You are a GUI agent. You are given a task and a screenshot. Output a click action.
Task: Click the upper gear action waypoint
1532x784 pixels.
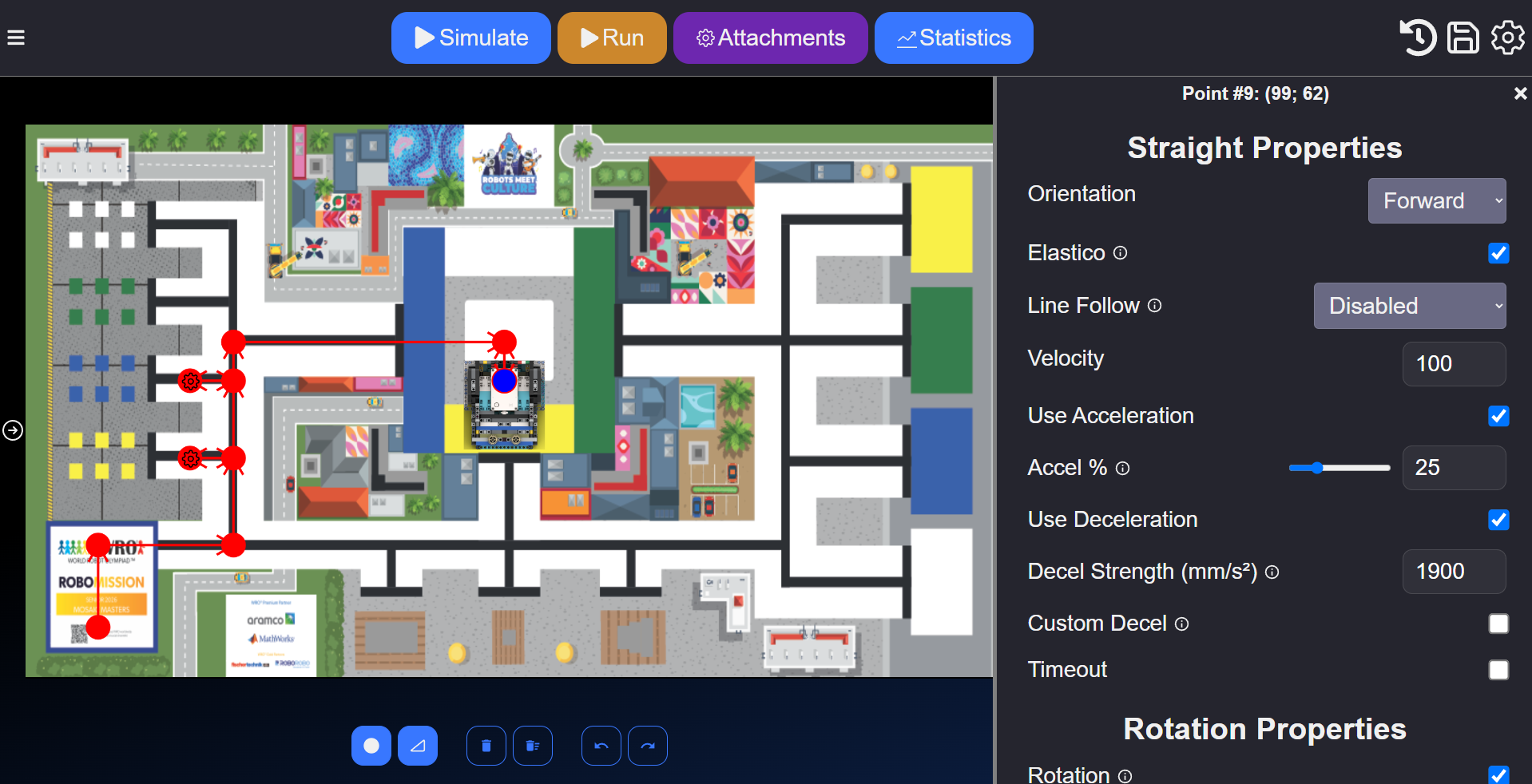click(x=190, y=381)
